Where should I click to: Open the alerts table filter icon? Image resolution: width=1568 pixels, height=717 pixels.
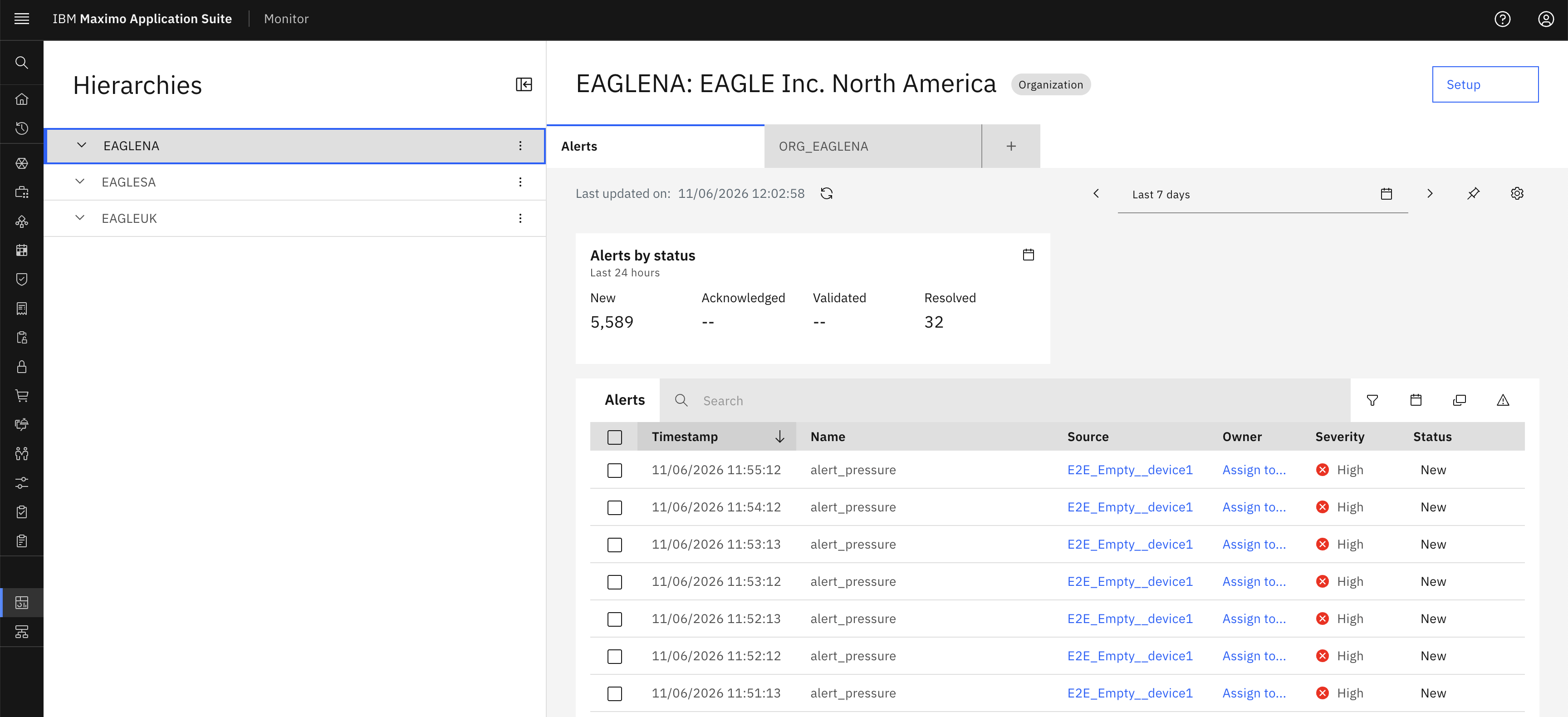(x=1372, y=401)
